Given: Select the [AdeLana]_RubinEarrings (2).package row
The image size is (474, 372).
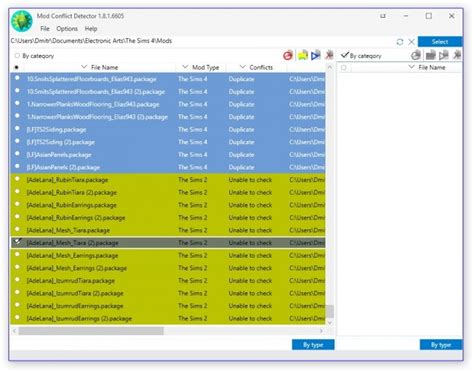Looking at the screenshot, I should pos(168,218).
